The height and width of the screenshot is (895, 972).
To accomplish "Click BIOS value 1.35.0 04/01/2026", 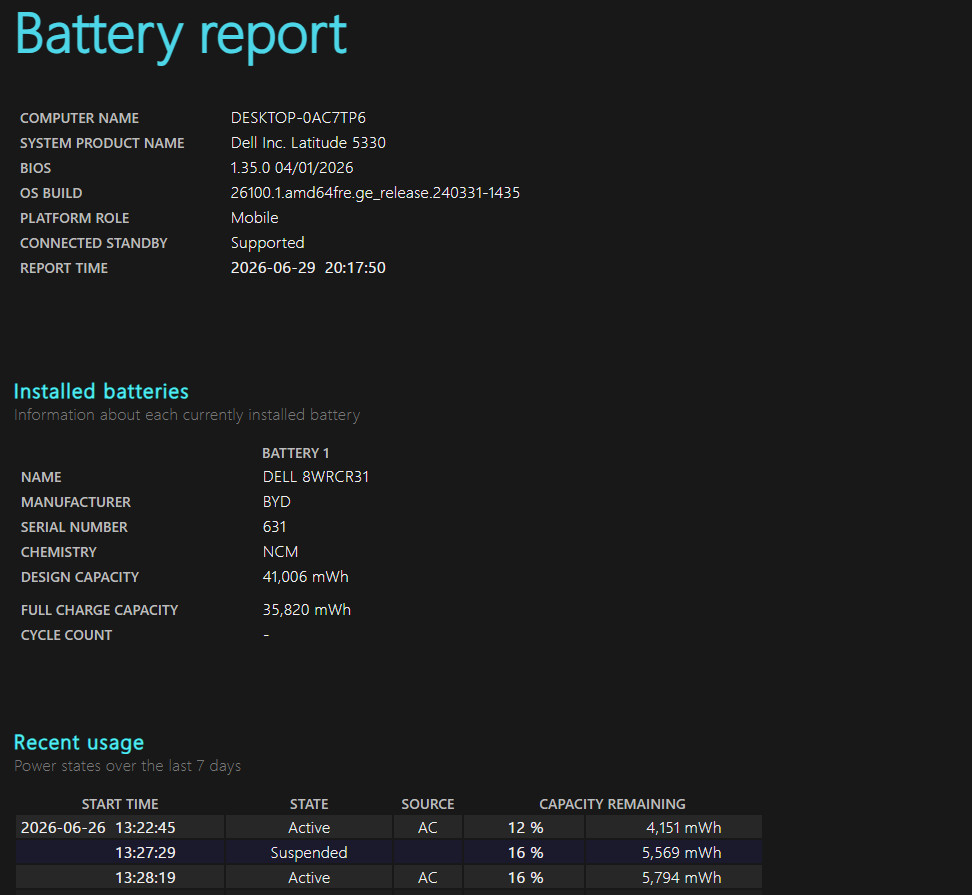I will [292, 168].
